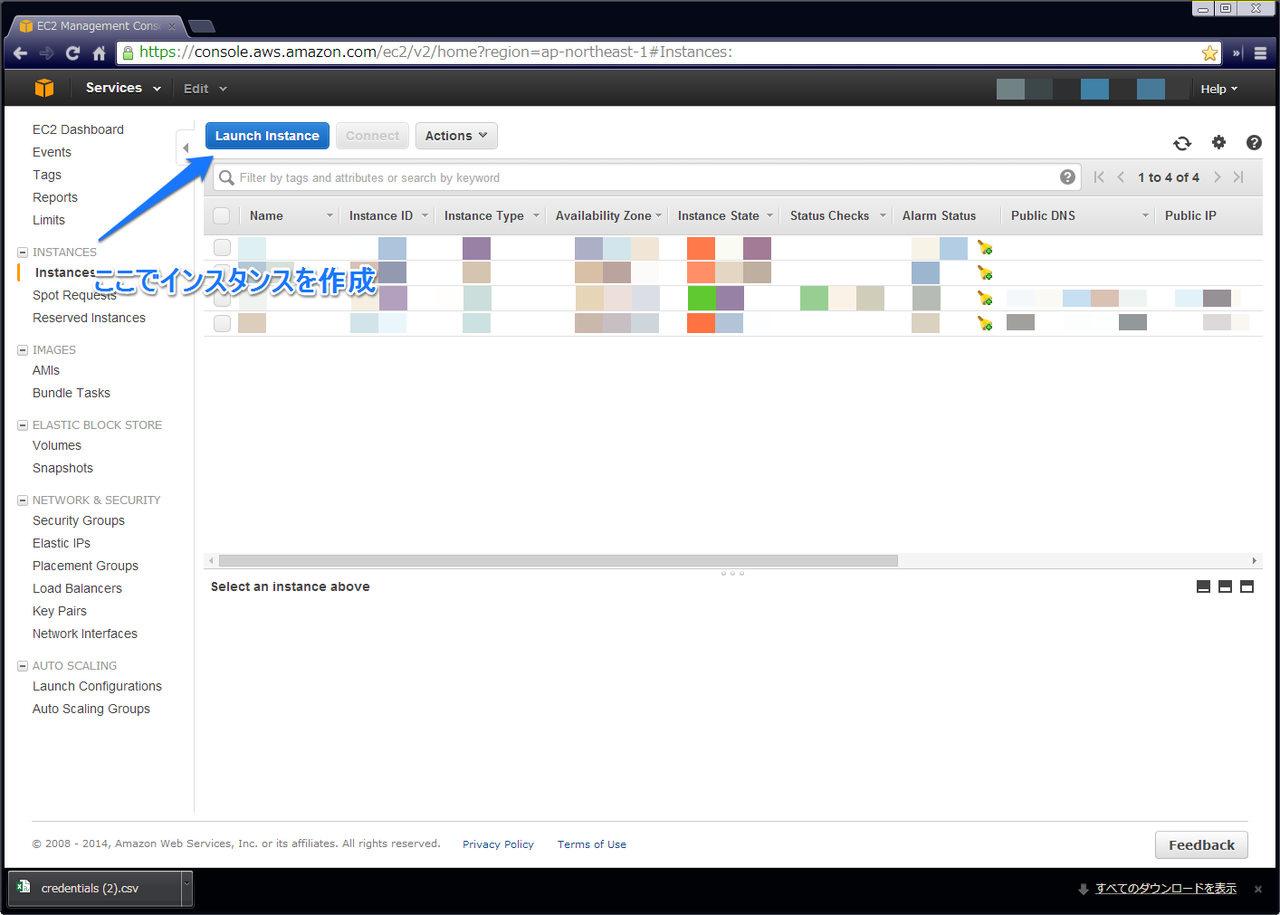The width and height of the screenshot is (1280, 915).
Task: Open the Services dropdown menu
Action: (123, 88)
